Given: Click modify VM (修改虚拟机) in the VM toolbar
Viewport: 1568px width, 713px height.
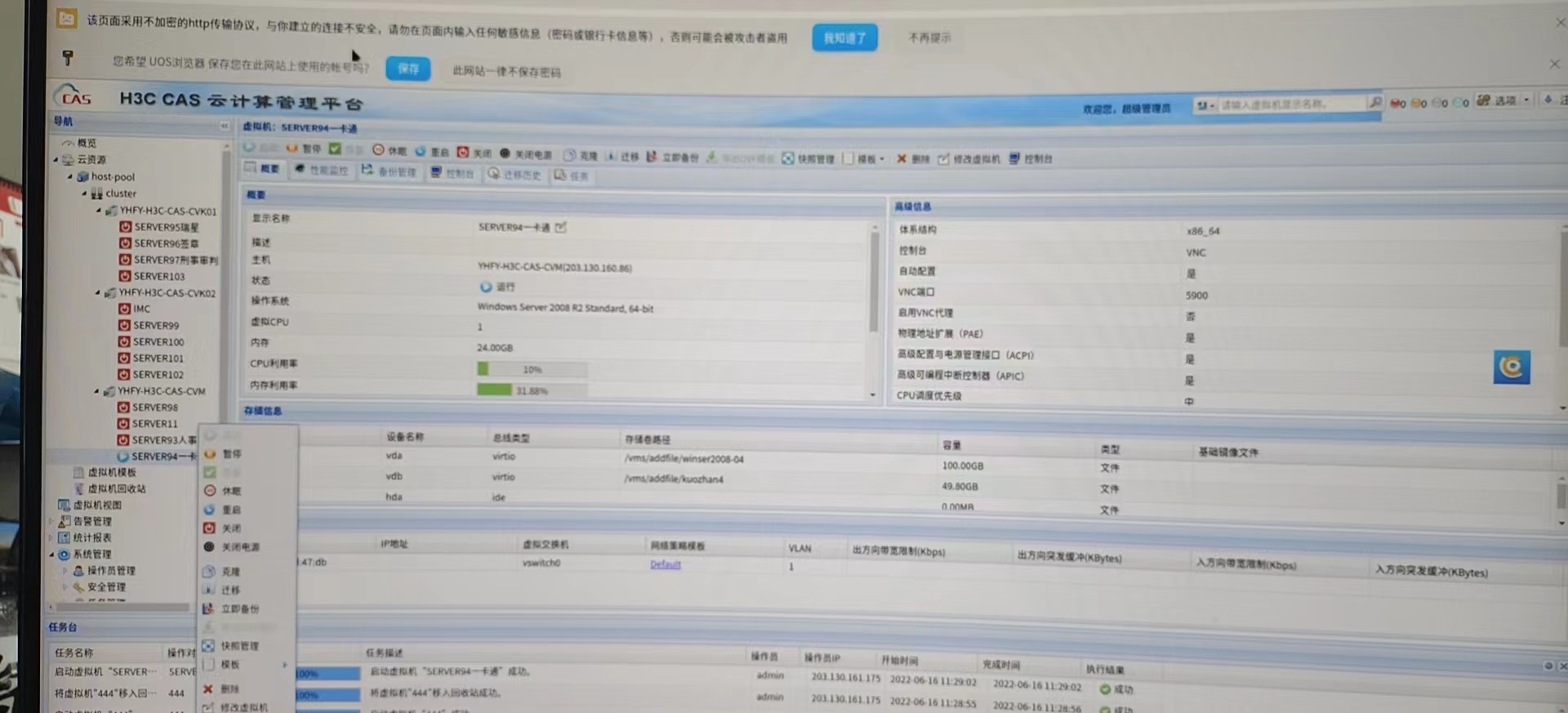Looking at the screenshot, I should 969,158.
